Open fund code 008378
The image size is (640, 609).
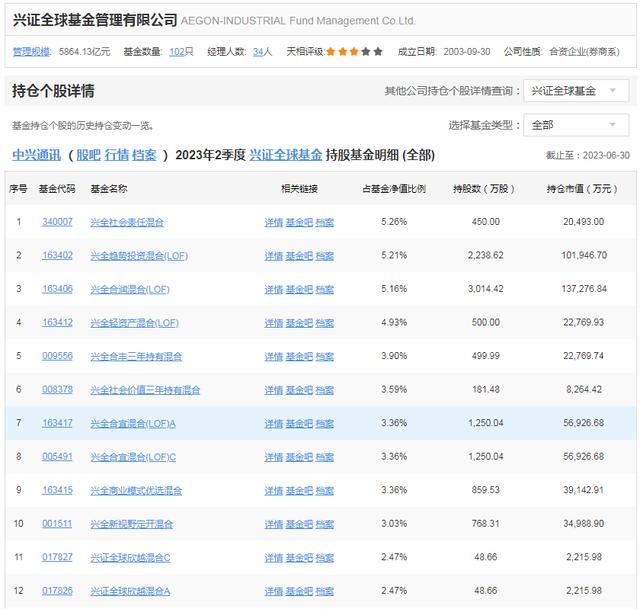[x=57, y=389]
